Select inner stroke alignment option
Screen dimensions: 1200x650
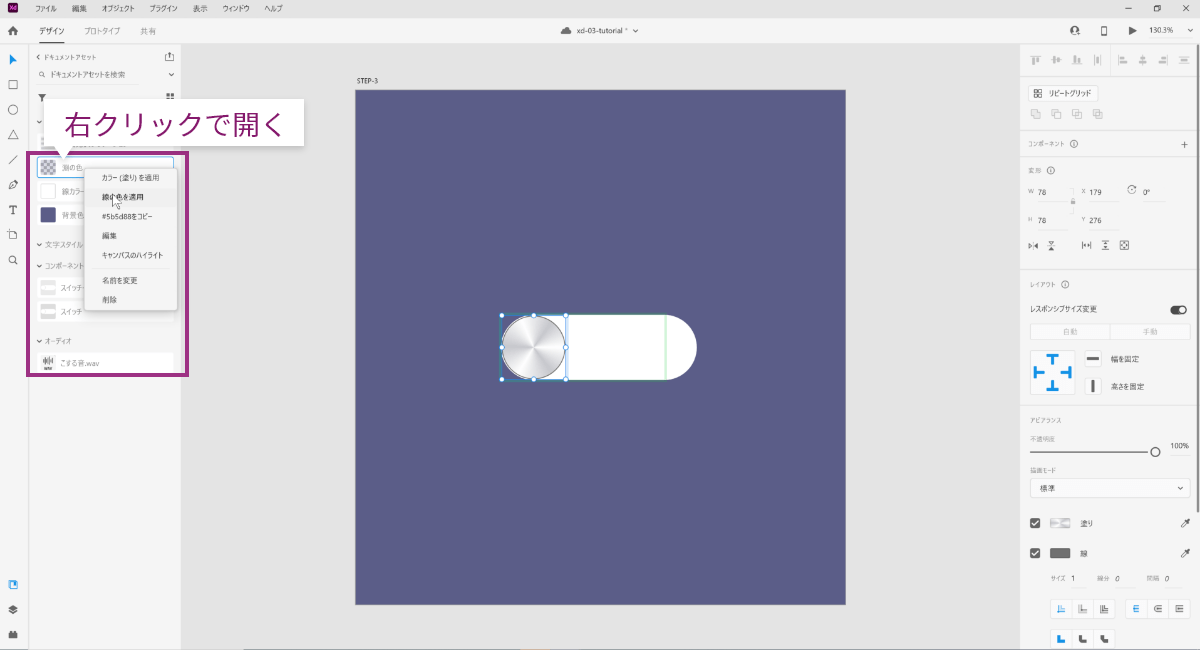(x=1060, y=608)
